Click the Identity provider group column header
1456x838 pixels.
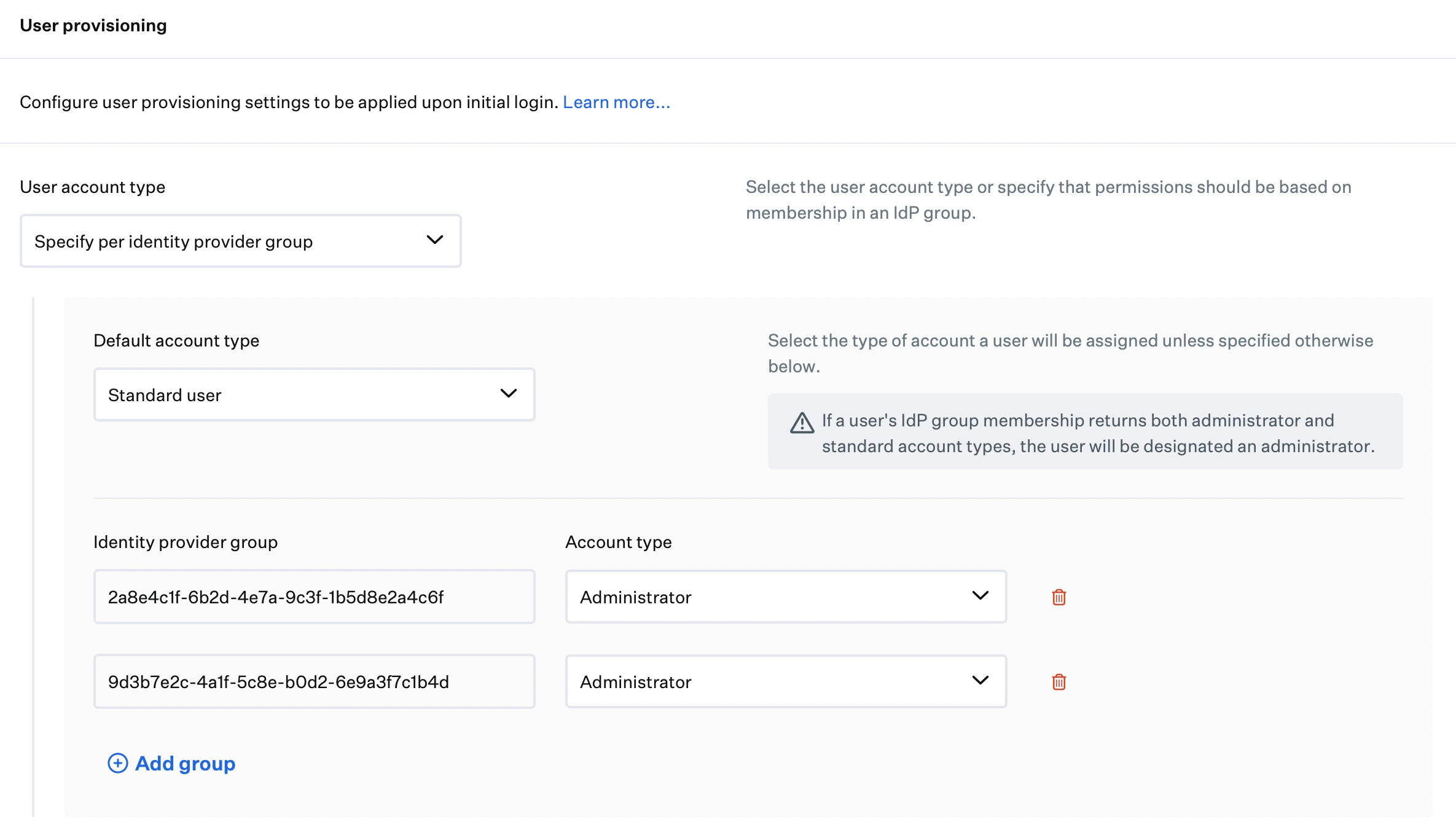tap(186, 542)
